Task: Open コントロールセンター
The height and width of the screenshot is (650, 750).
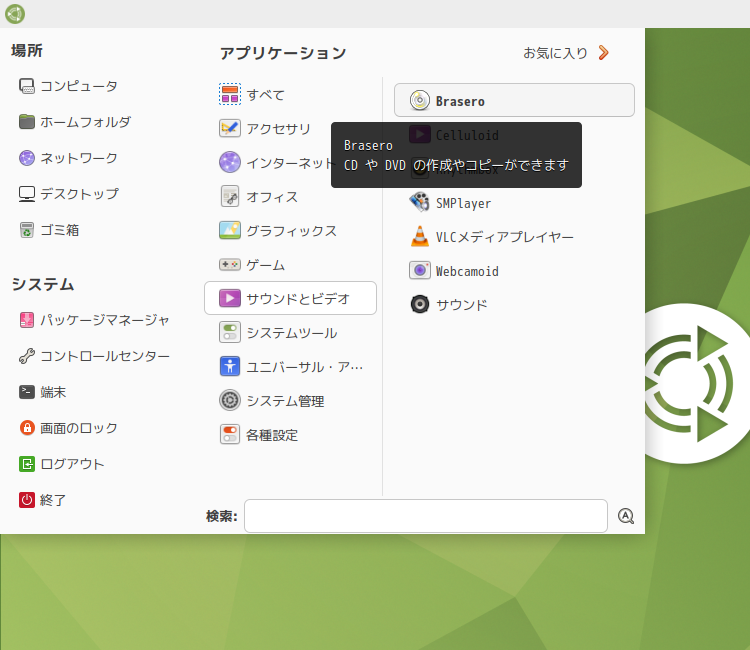Action: click(94, 356)
